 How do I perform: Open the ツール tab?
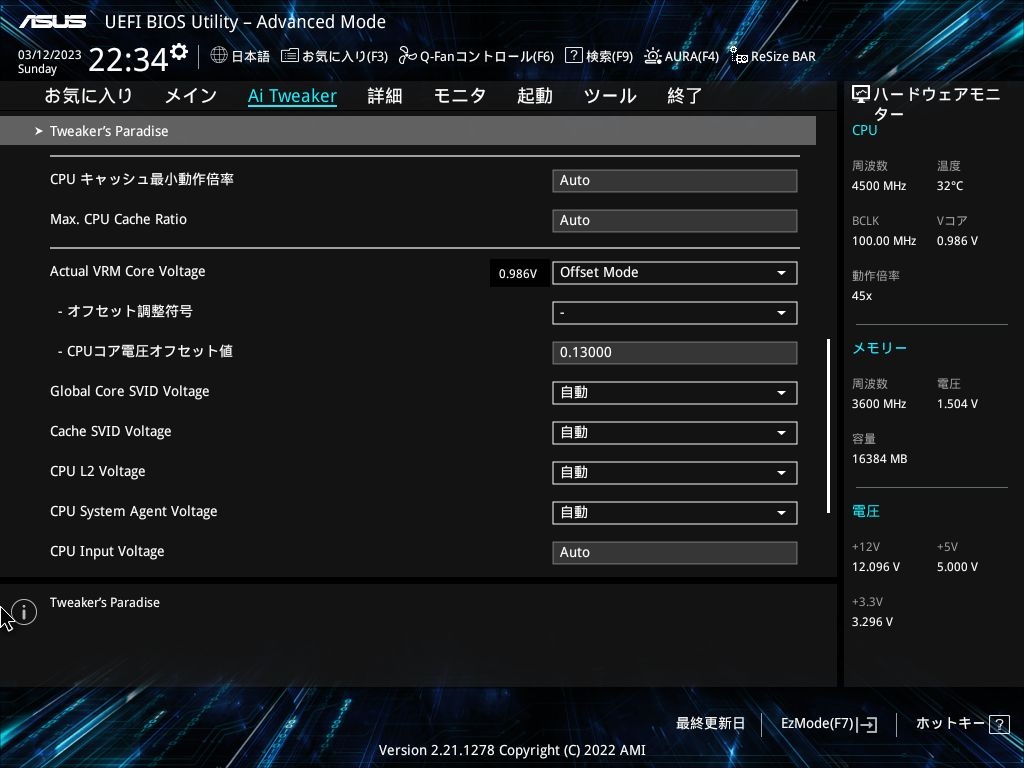point(610,96)
